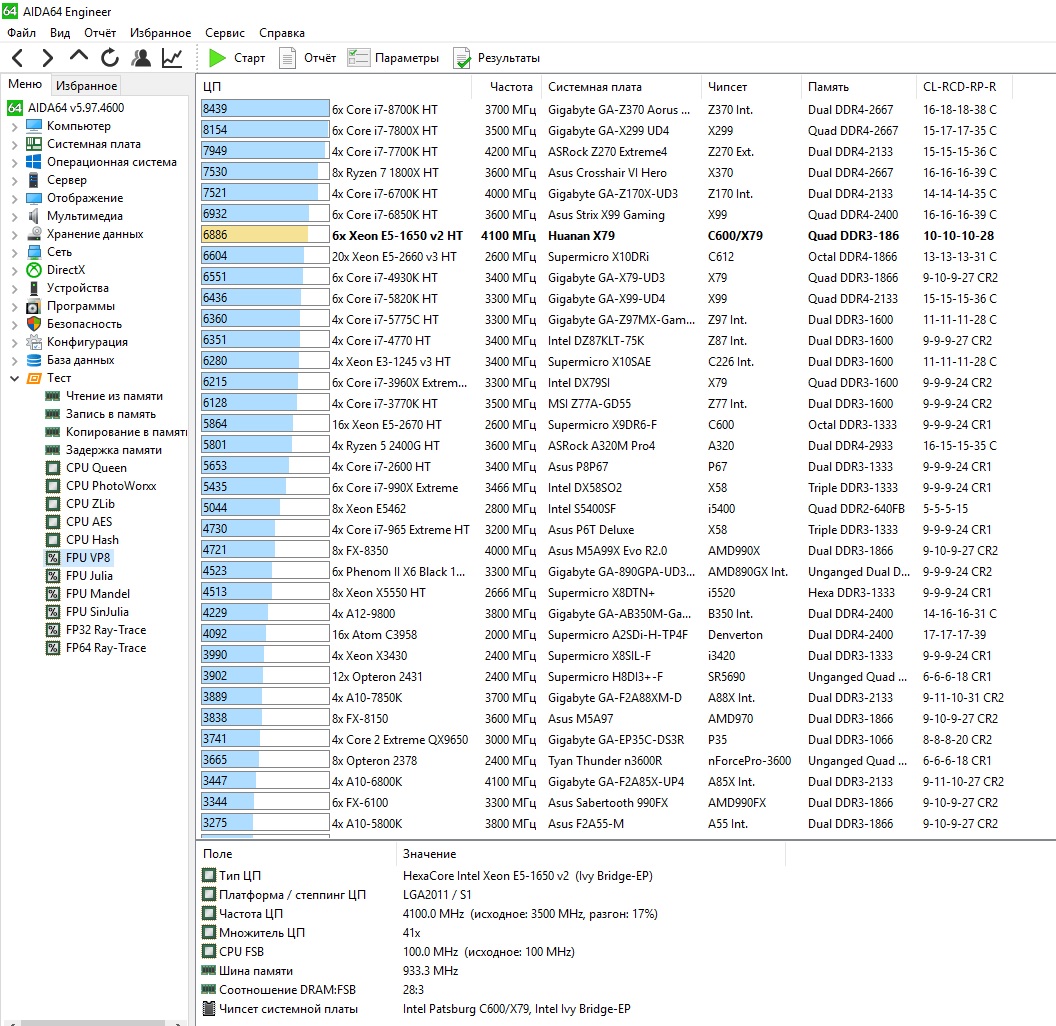The image size is (1056, 1026).
Task: Open the Справка menu
Action: coord(282,32)
